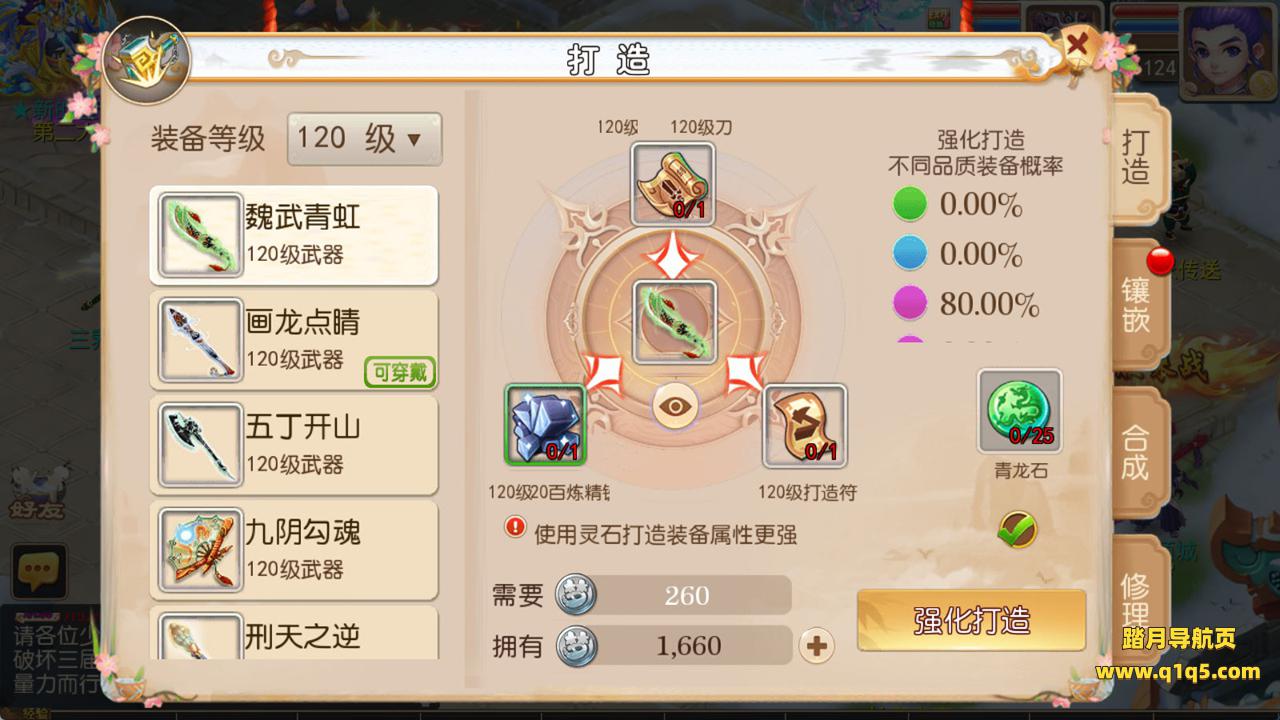Click the purple 80.00% quality swatch
Screen dimensions: 1280x720
coord(910,303)
